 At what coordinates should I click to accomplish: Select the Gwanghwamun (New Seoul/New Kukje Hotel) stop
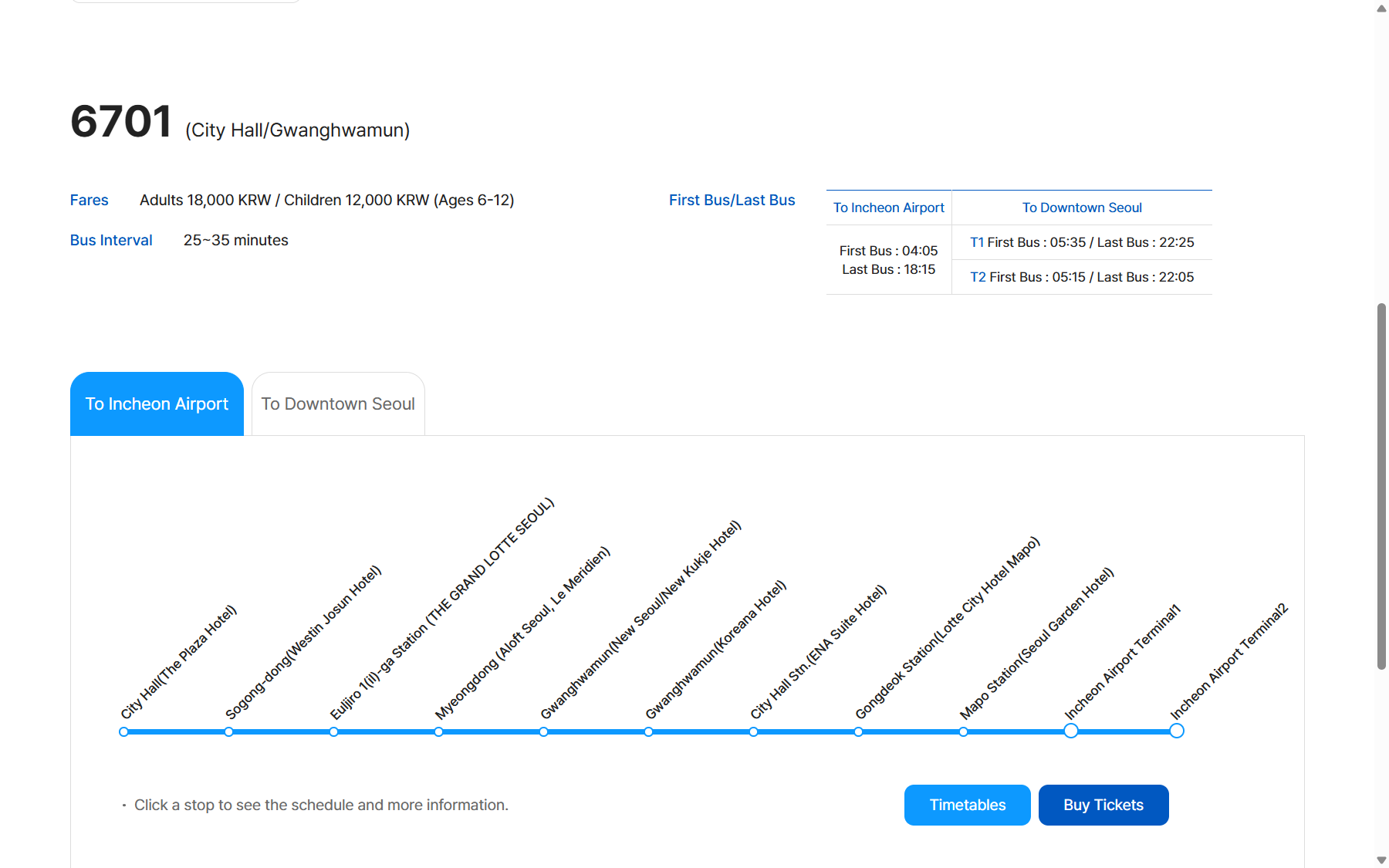pyautogui.click(x=543, y=731)
